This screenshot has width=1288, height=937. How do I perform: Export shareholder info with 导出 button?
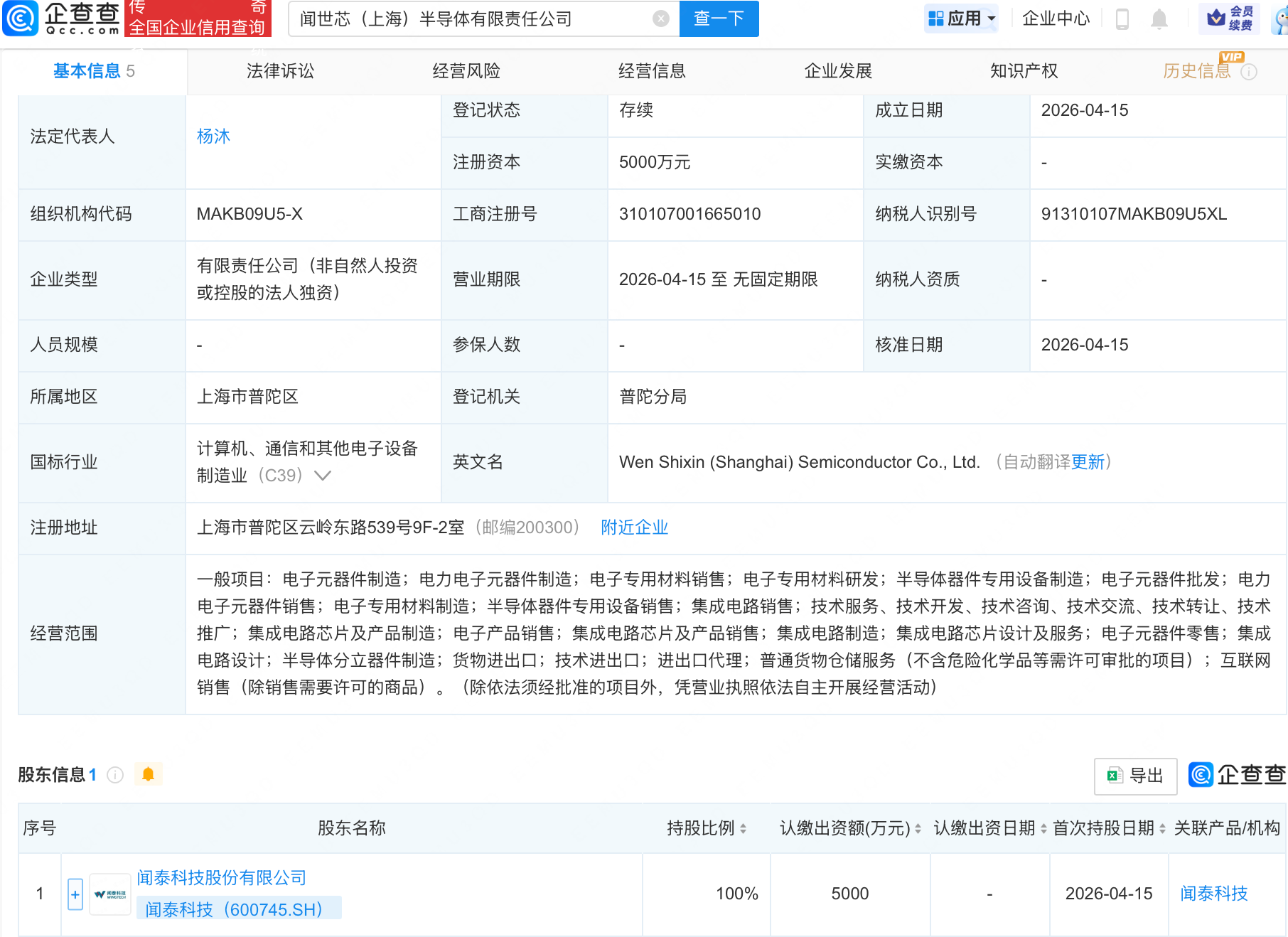1135,776
